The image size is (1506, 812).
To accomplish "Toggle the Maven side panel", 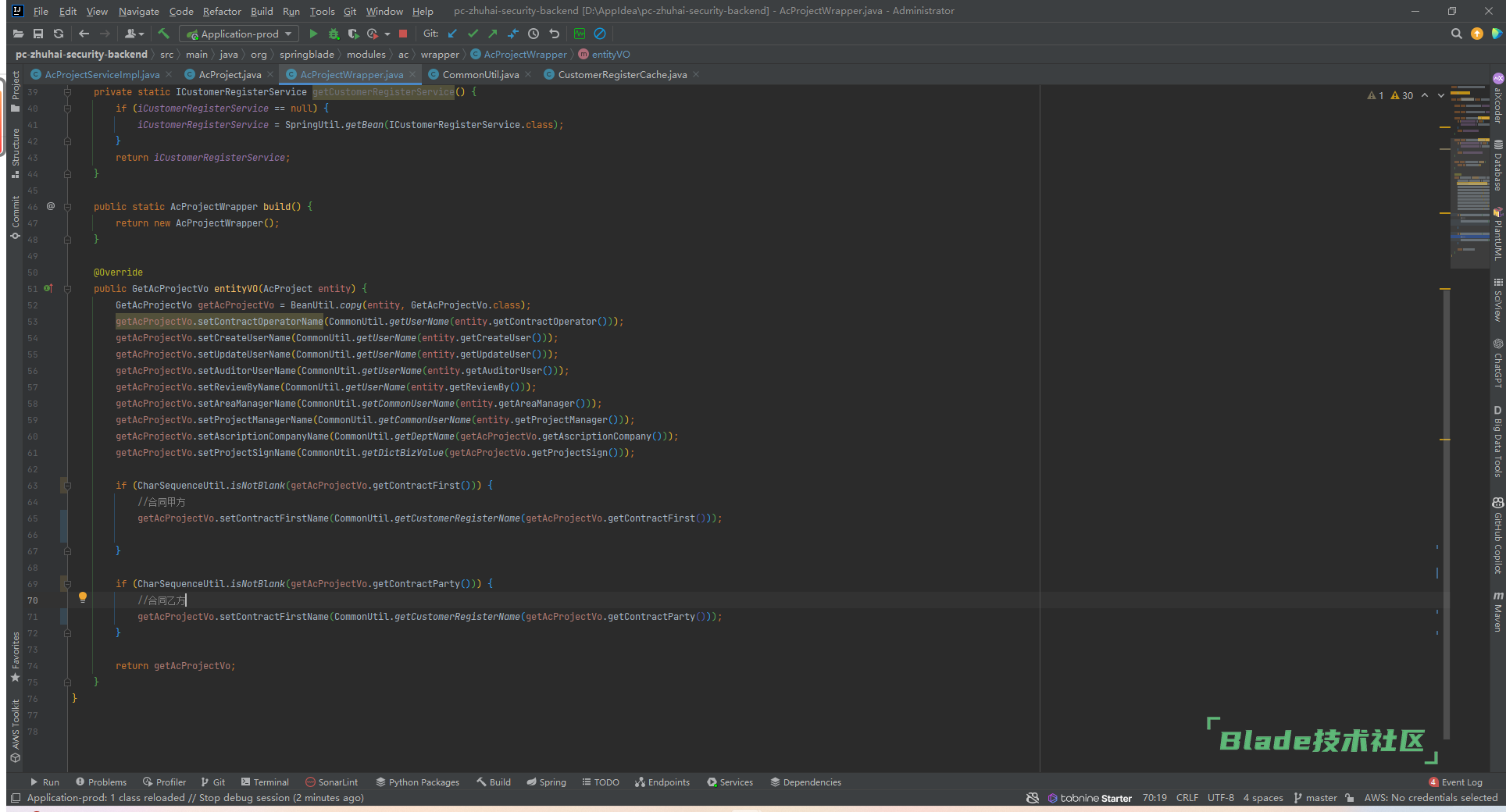I will [x=1497, y=612].
